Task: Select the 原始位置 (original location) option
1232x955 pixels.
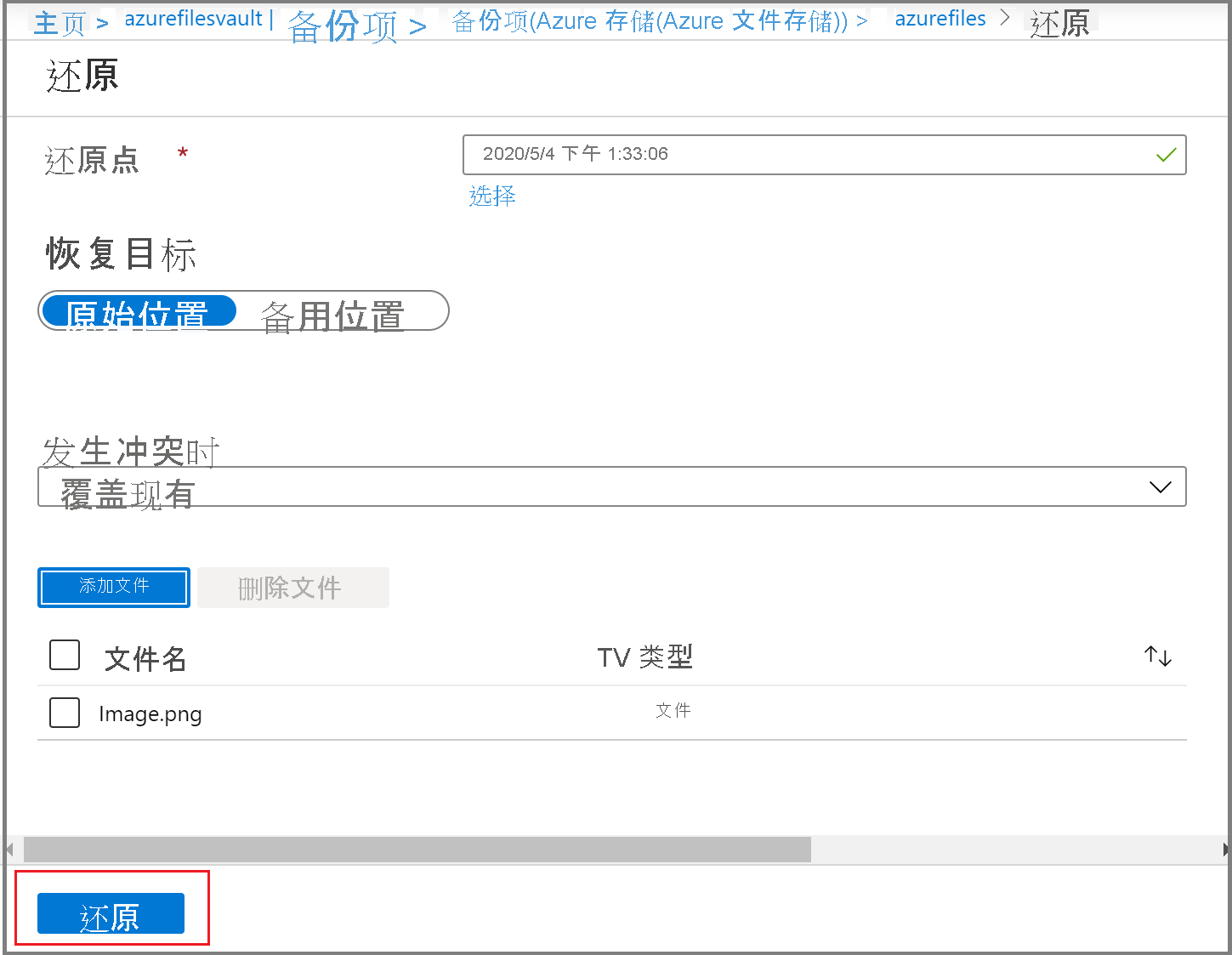Action: pos(139,312)
